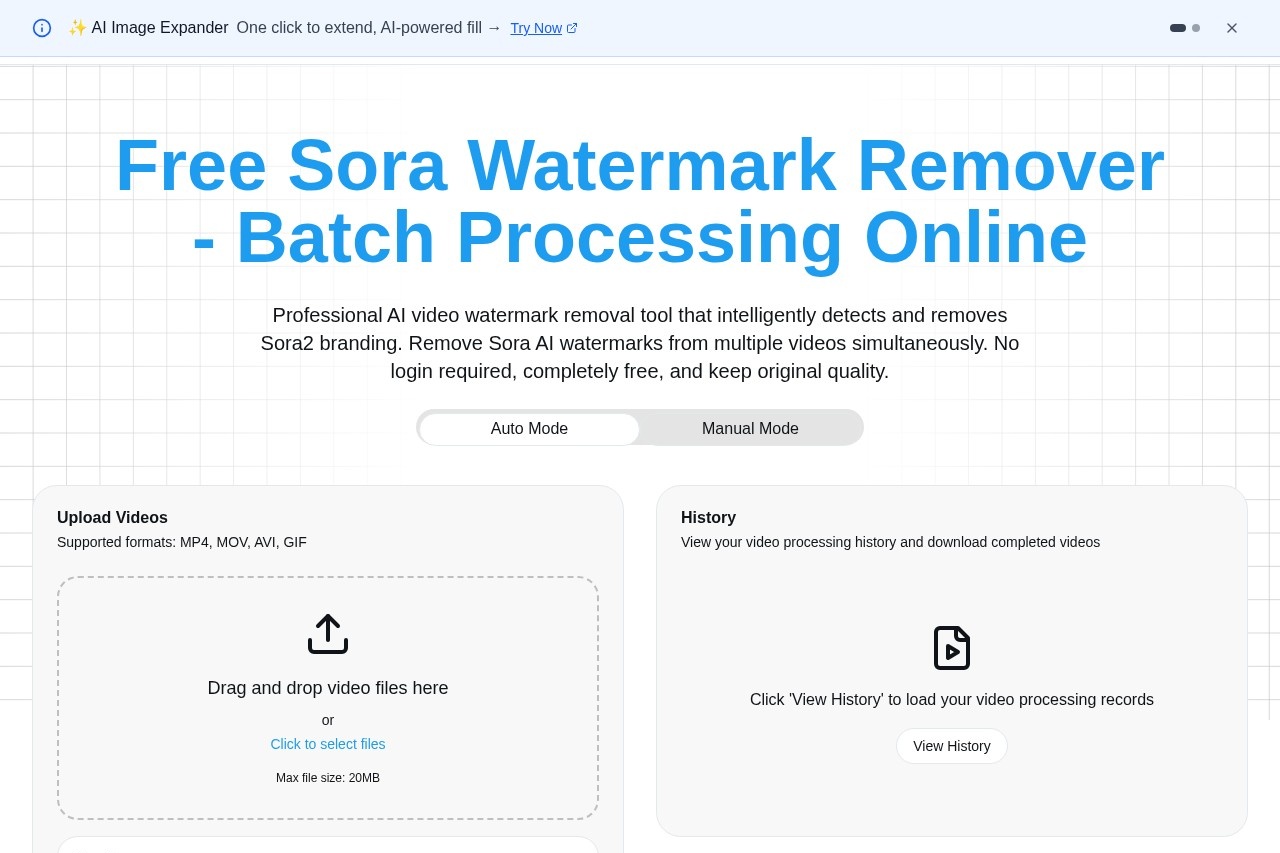Click the Upload Videos panel heading
Image resolution: width=1280 pixels, height=853 pixels.
pyautogui.click(x=112, y=517)
